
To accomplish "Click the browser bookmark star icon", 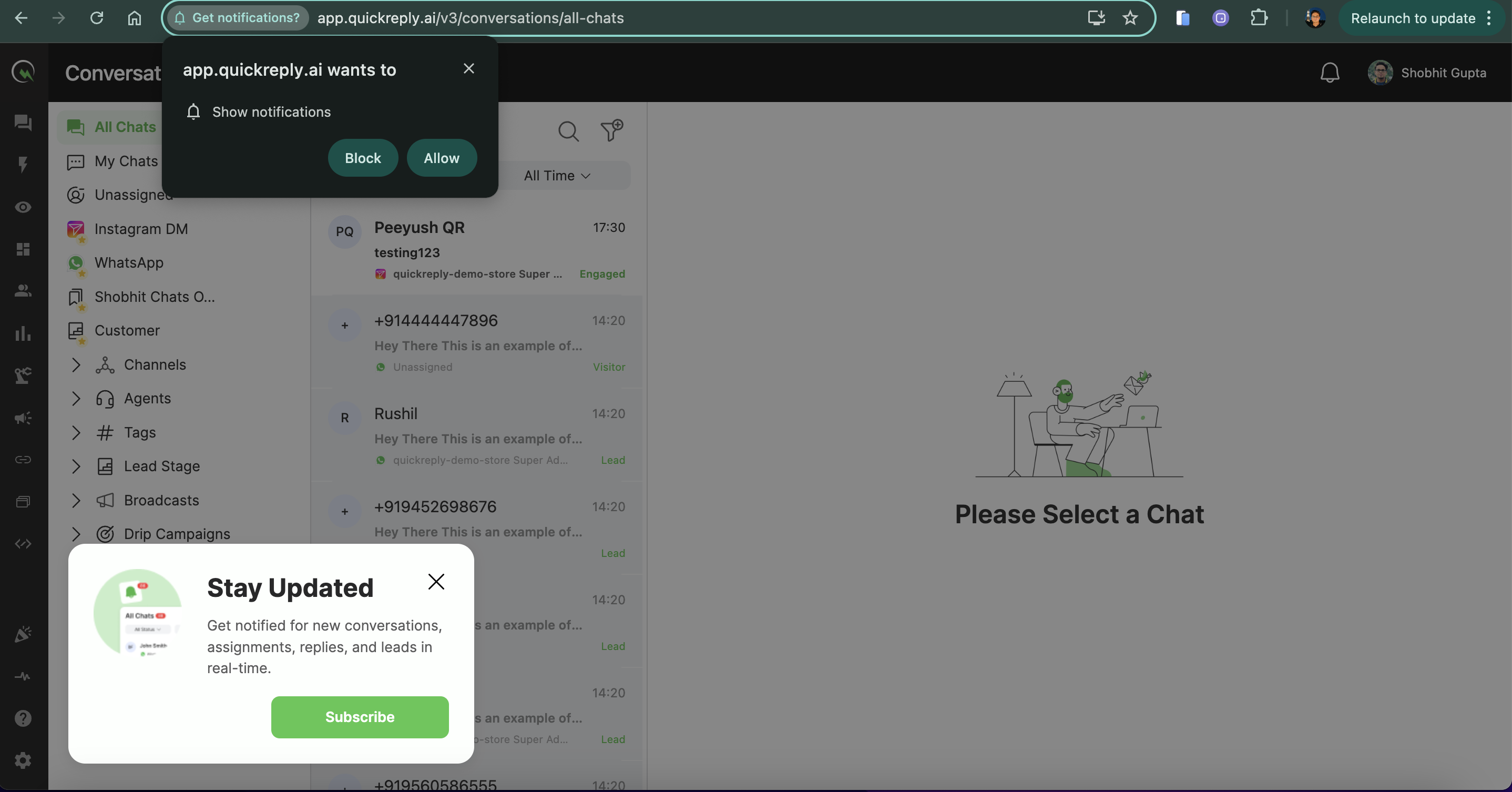I will 1130,18.
